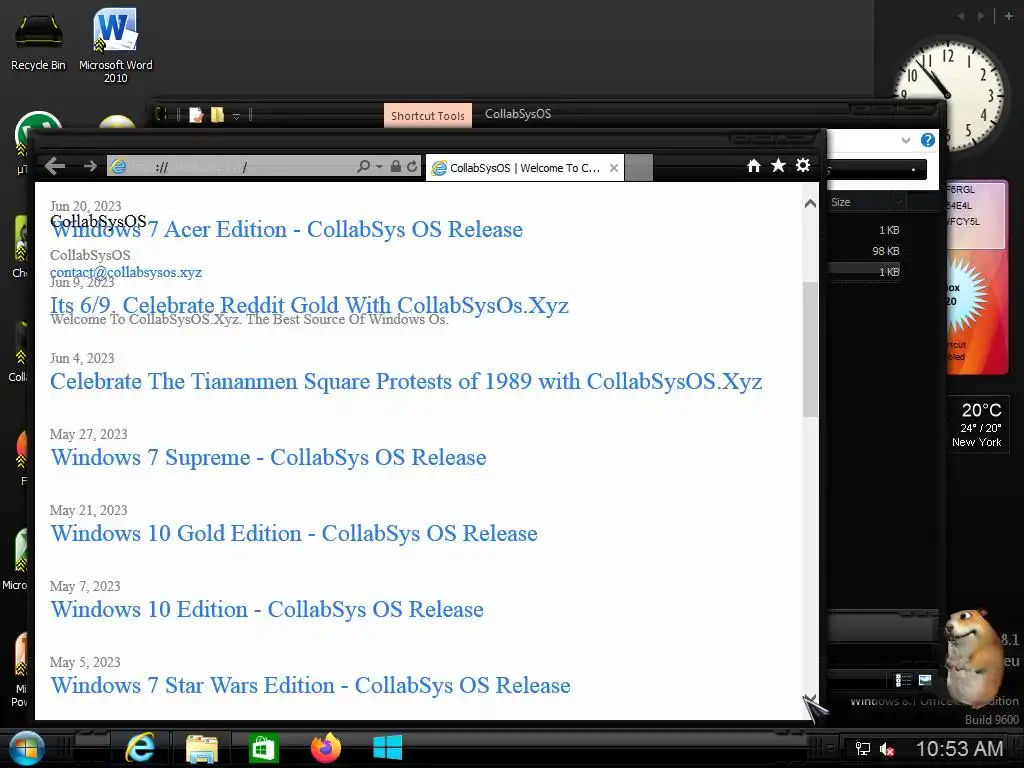Image resolution: width=1024 pixels, height=768 pixels.
Task: Open the address bar dropdown arrow
Action: click(379, 167)
